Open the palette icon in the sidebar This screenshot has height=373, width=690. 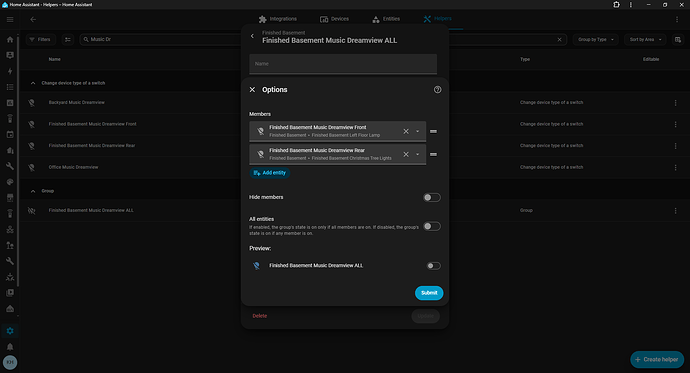[10, 182]
